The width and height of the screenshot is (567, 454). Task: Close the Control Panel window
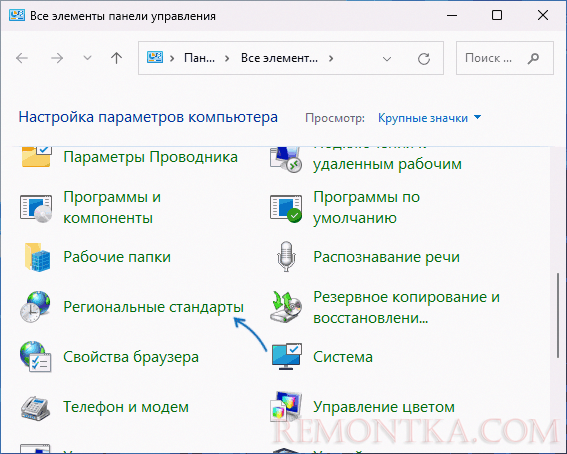543,15
